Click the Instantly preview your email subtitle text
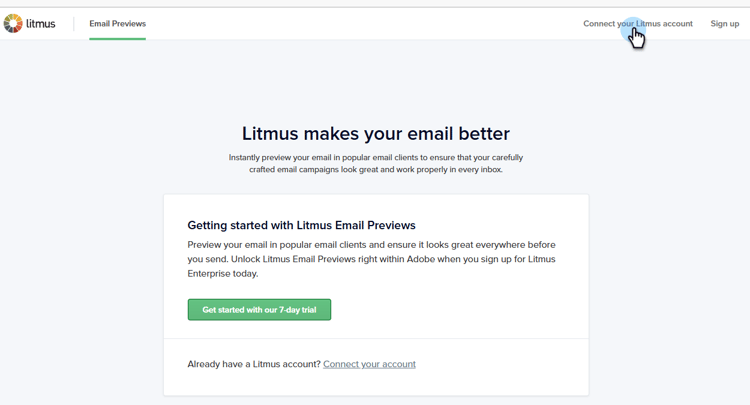Viewport: 750px width, 405px height. 375,164
